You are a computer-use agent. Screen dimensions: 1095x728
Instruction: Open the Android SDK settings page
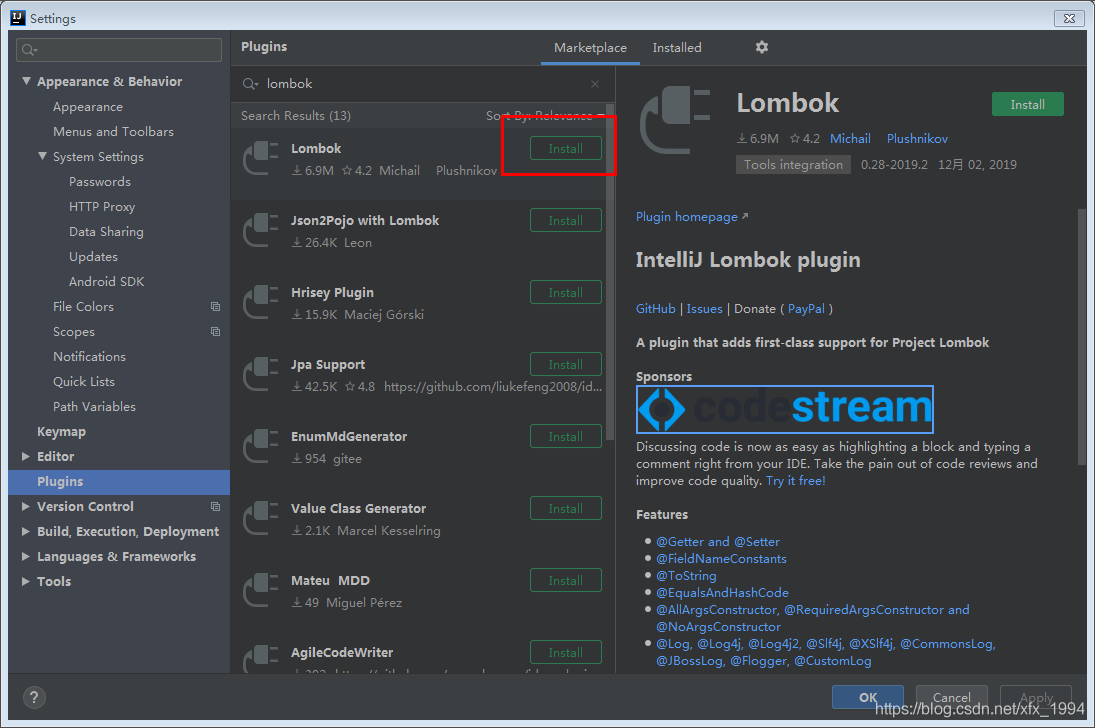(x=106, y=282)
